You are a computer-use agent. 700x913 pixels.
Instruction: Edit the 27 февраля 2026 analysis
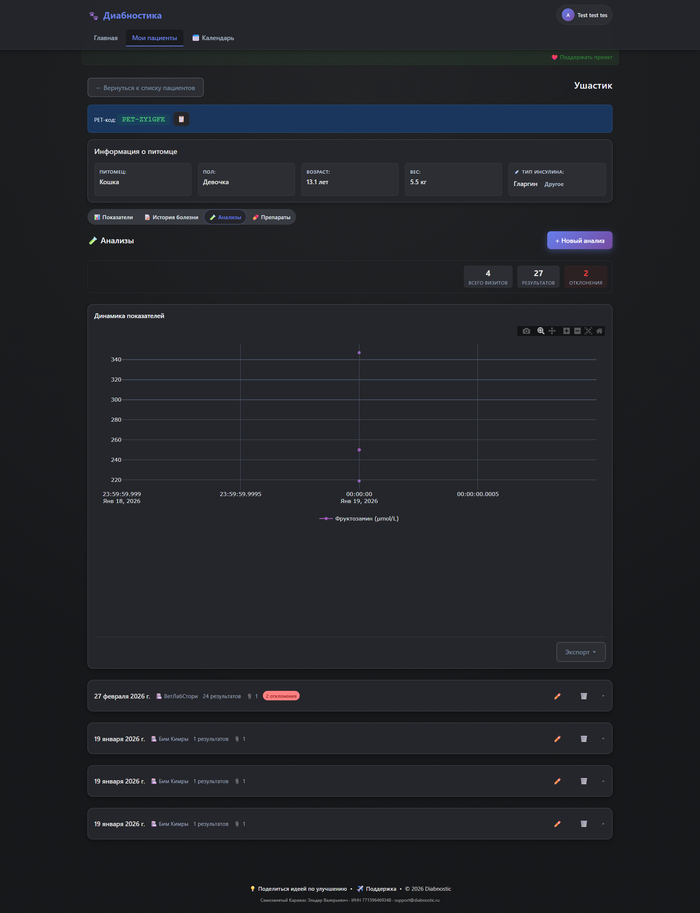click(x=557, y=696)
